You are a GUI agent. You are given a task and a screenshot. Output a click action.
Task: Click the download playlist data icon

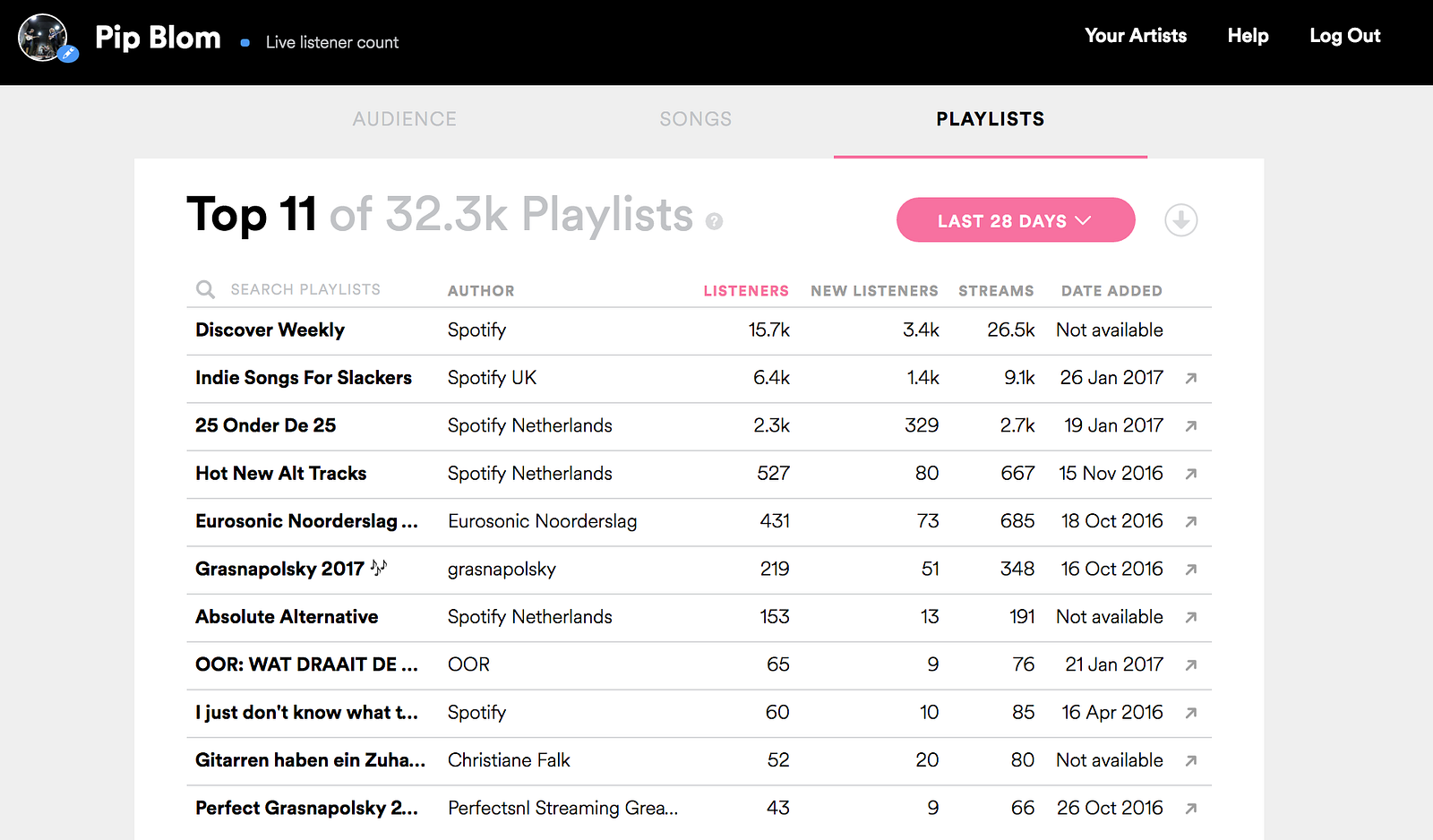(x=1180, y=220)
